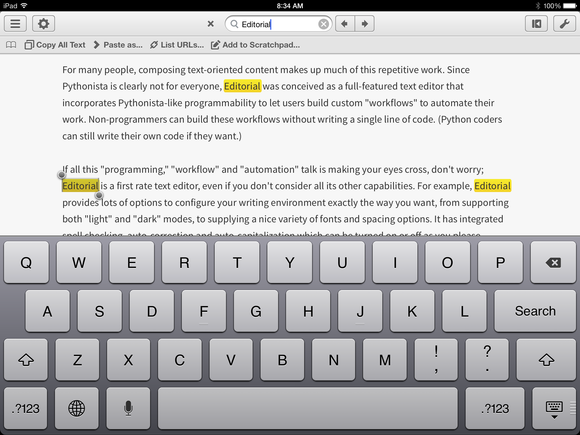Tap the Q key
This screenshot has width=580, height=435.
(x=26, y=263)
